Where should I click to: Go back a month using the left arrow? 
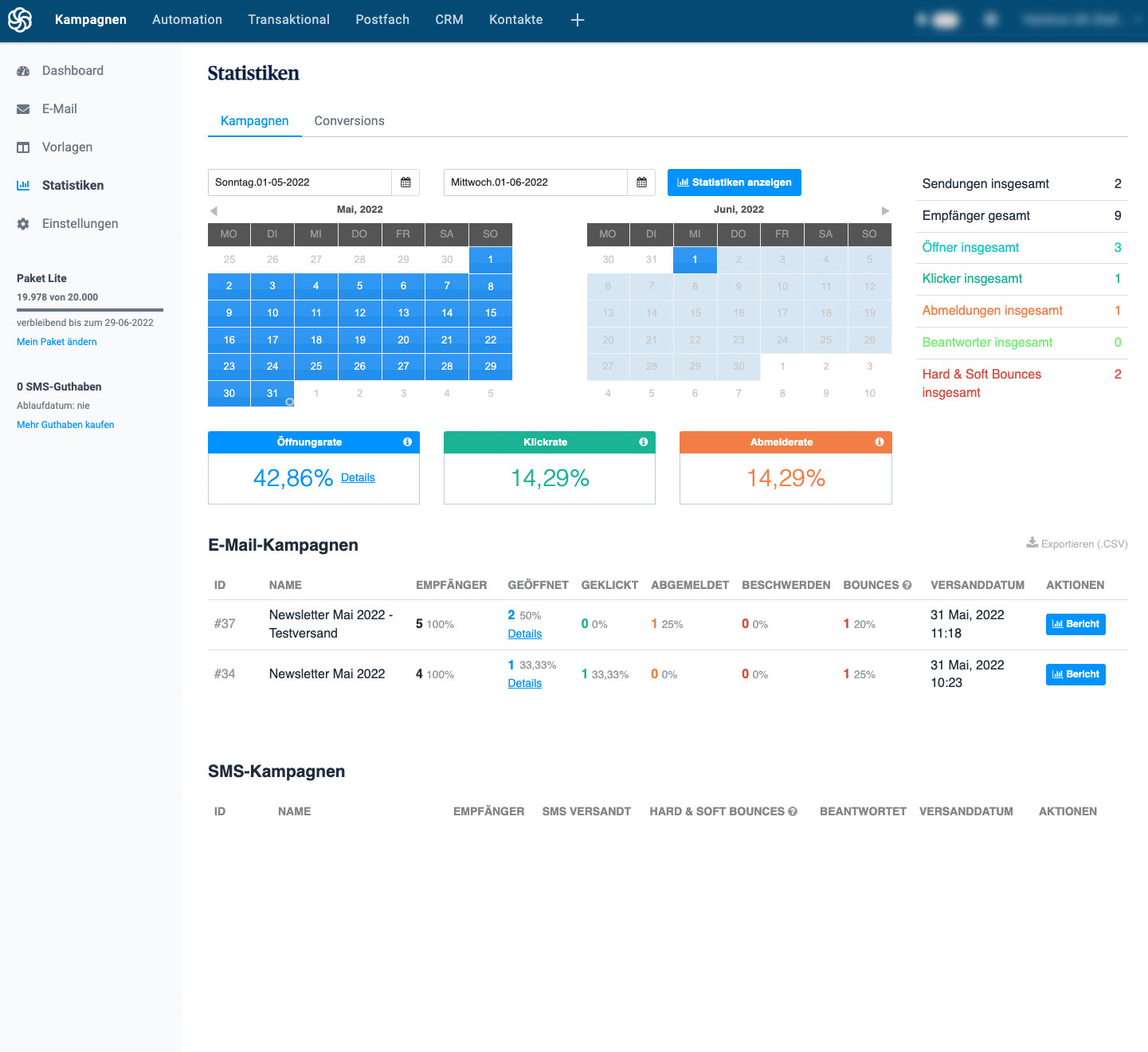pos(213,210)
